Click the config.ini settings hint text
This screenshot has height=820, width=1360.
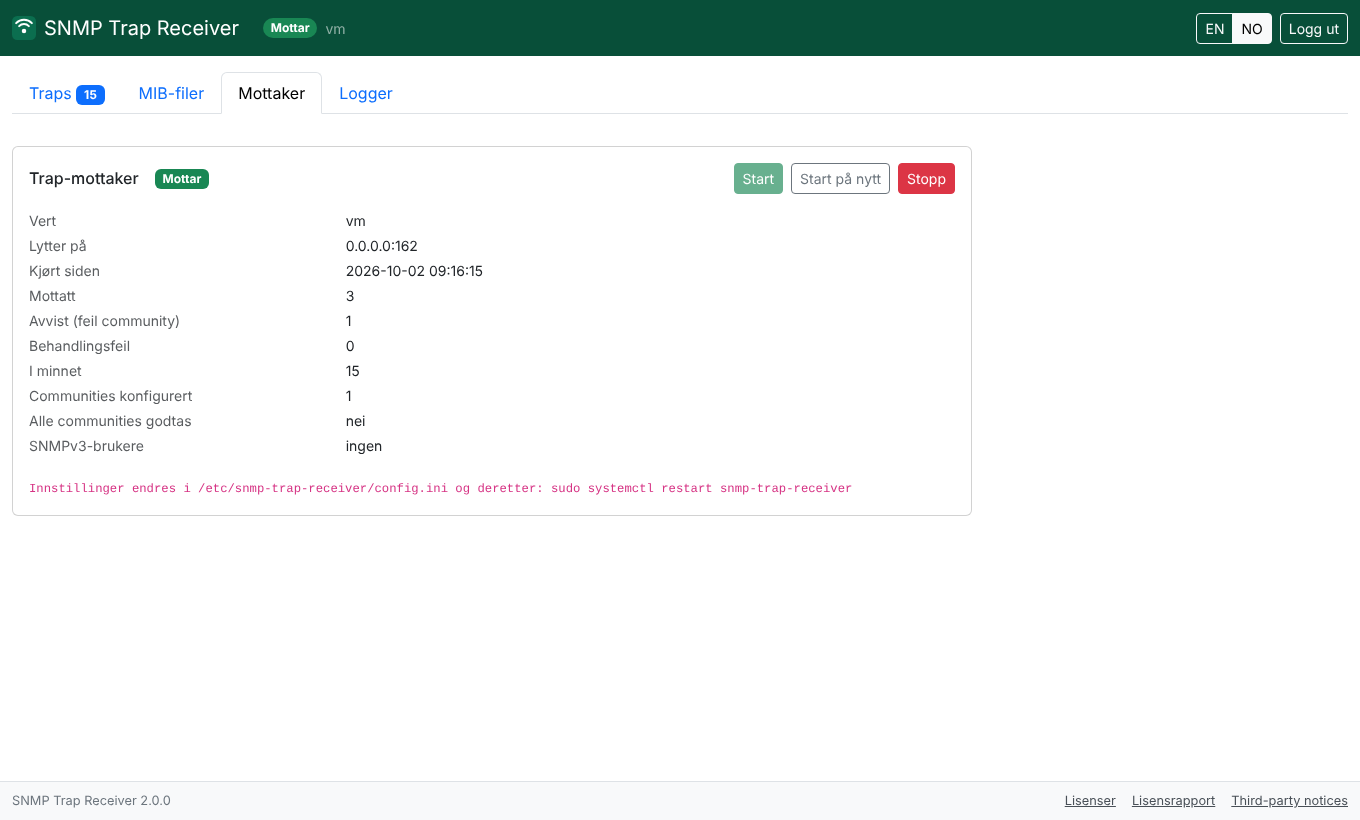[440, 488]
